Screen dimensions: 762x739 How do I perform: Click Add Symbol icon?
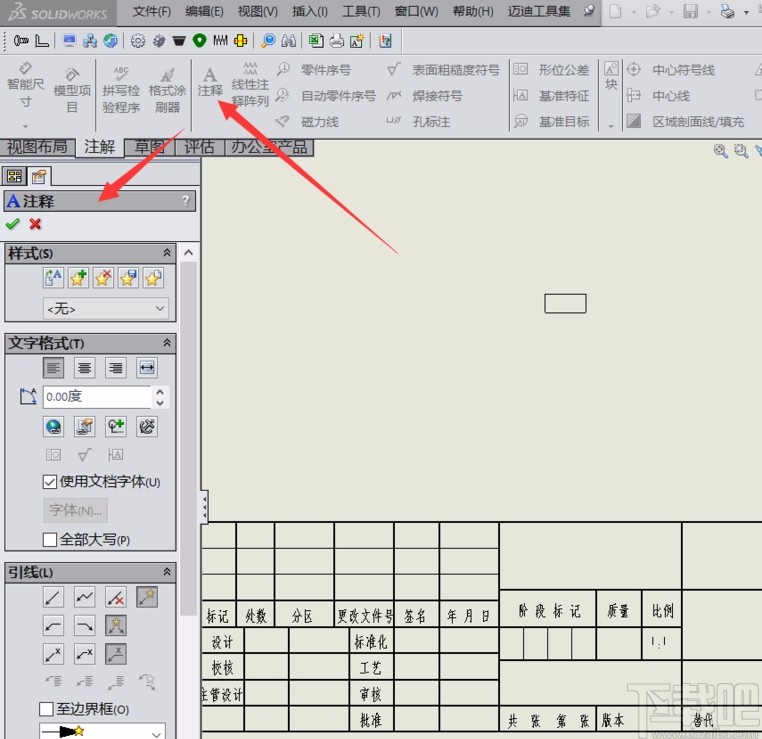pyautogui.click(x=116, y=427)
